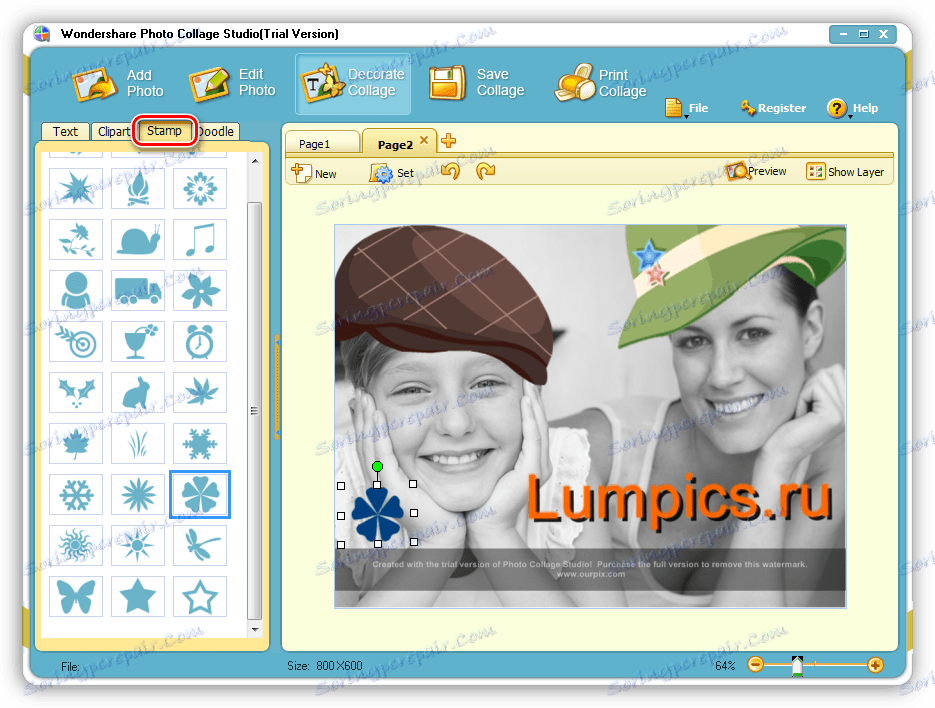
Task: Choose the alarm clock stamp
Action: point(200,341)
